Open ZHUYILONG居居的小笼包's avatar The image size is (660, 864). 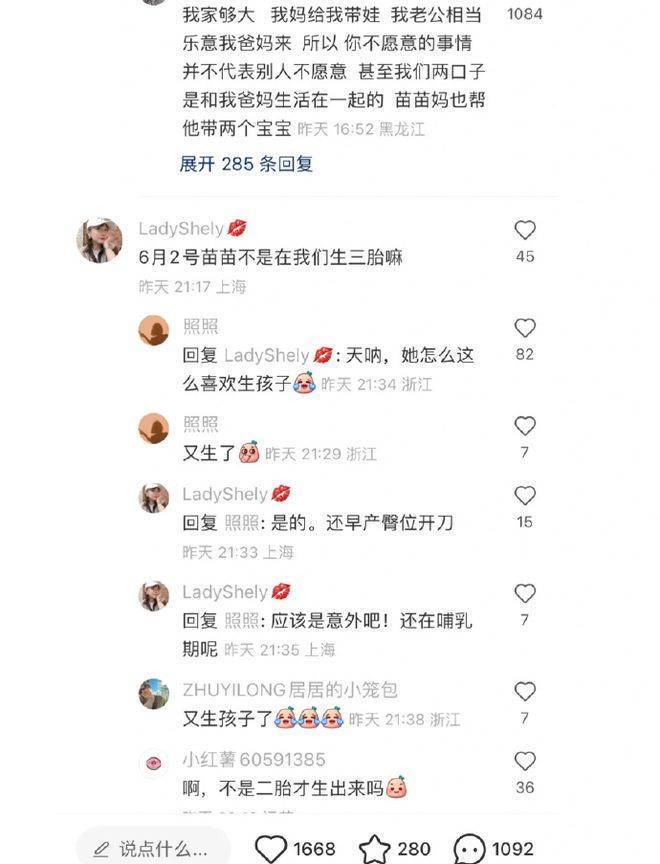[x=154, y=694]
